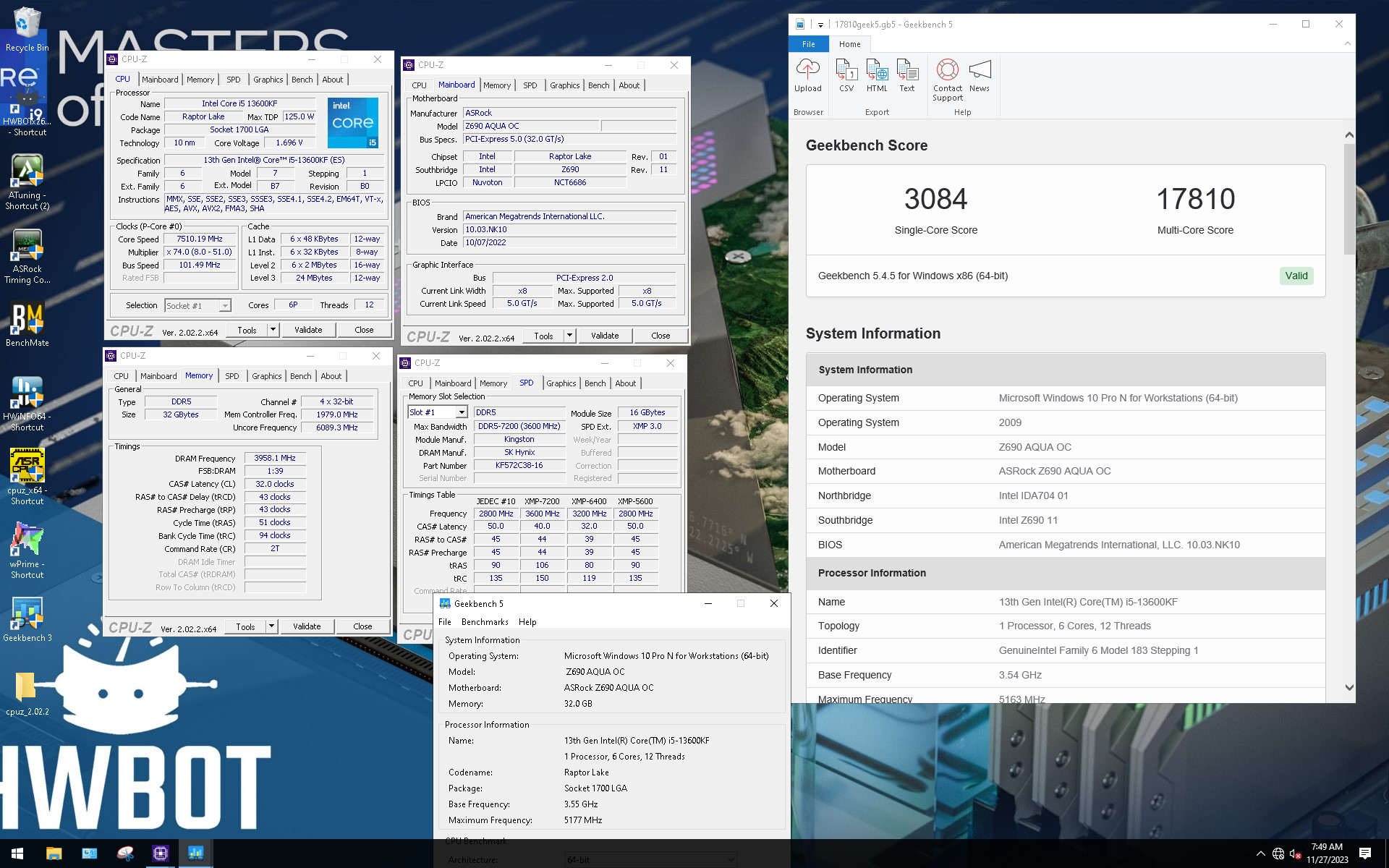Screen dimensions: 1389x868
Task: Open the cpuz_2.02.2 folder on desktop
Action: 27,693
